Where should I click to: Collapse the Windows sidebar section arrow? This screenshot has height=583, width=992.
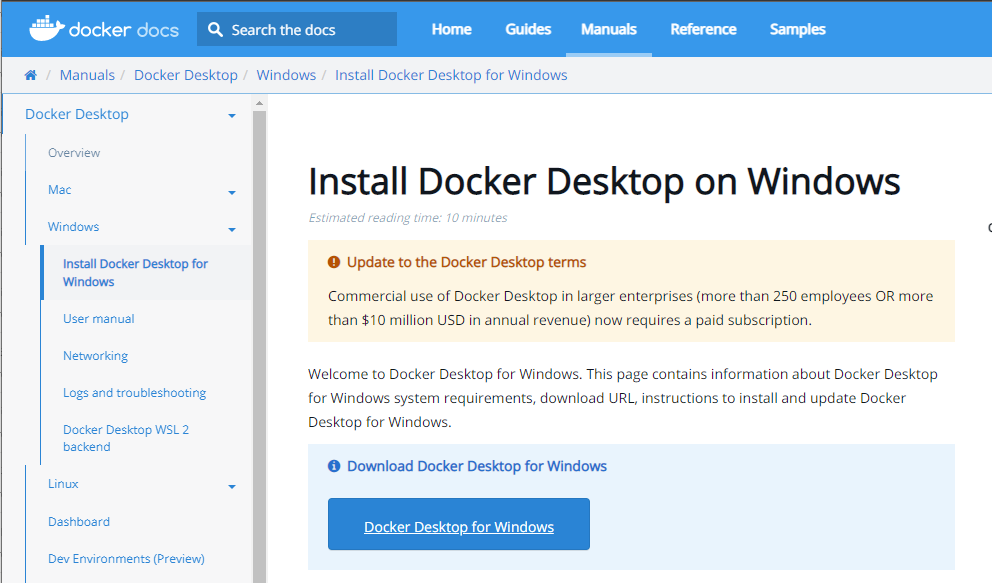(232, 230)
